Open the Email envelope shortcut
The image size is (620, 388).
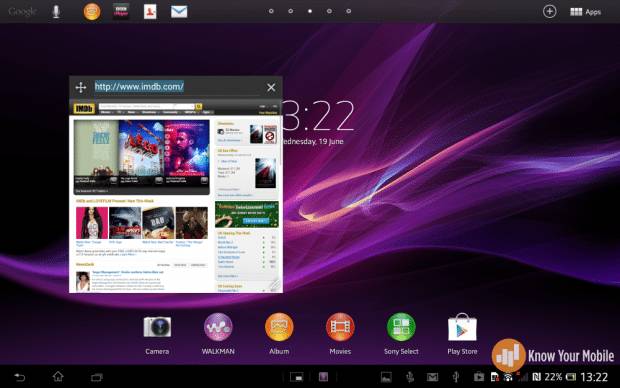[x=179, y=11]
